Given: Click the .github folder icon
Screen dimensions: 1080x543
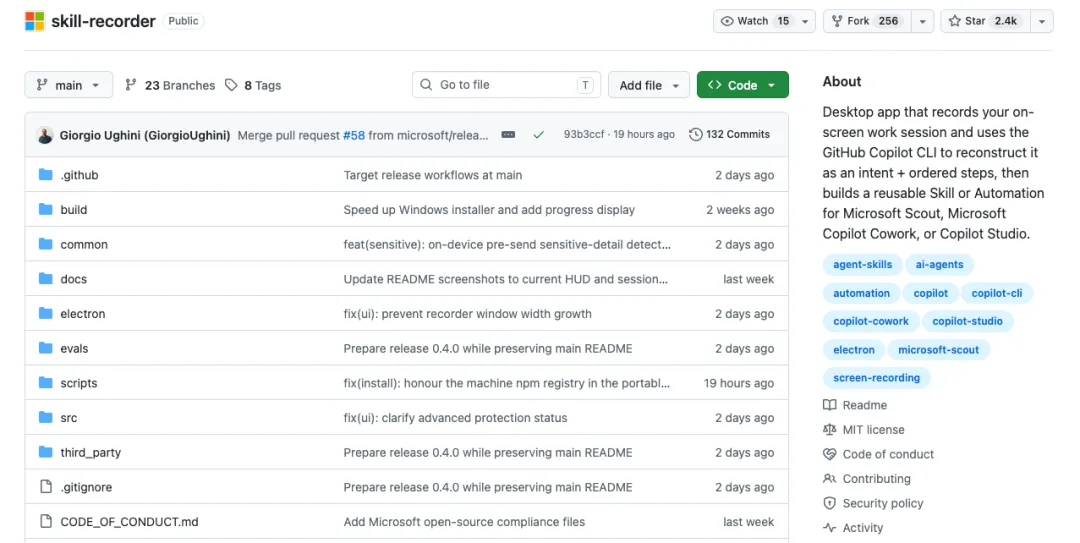Looking at the screenshot, I should click(x=45, y=174).
